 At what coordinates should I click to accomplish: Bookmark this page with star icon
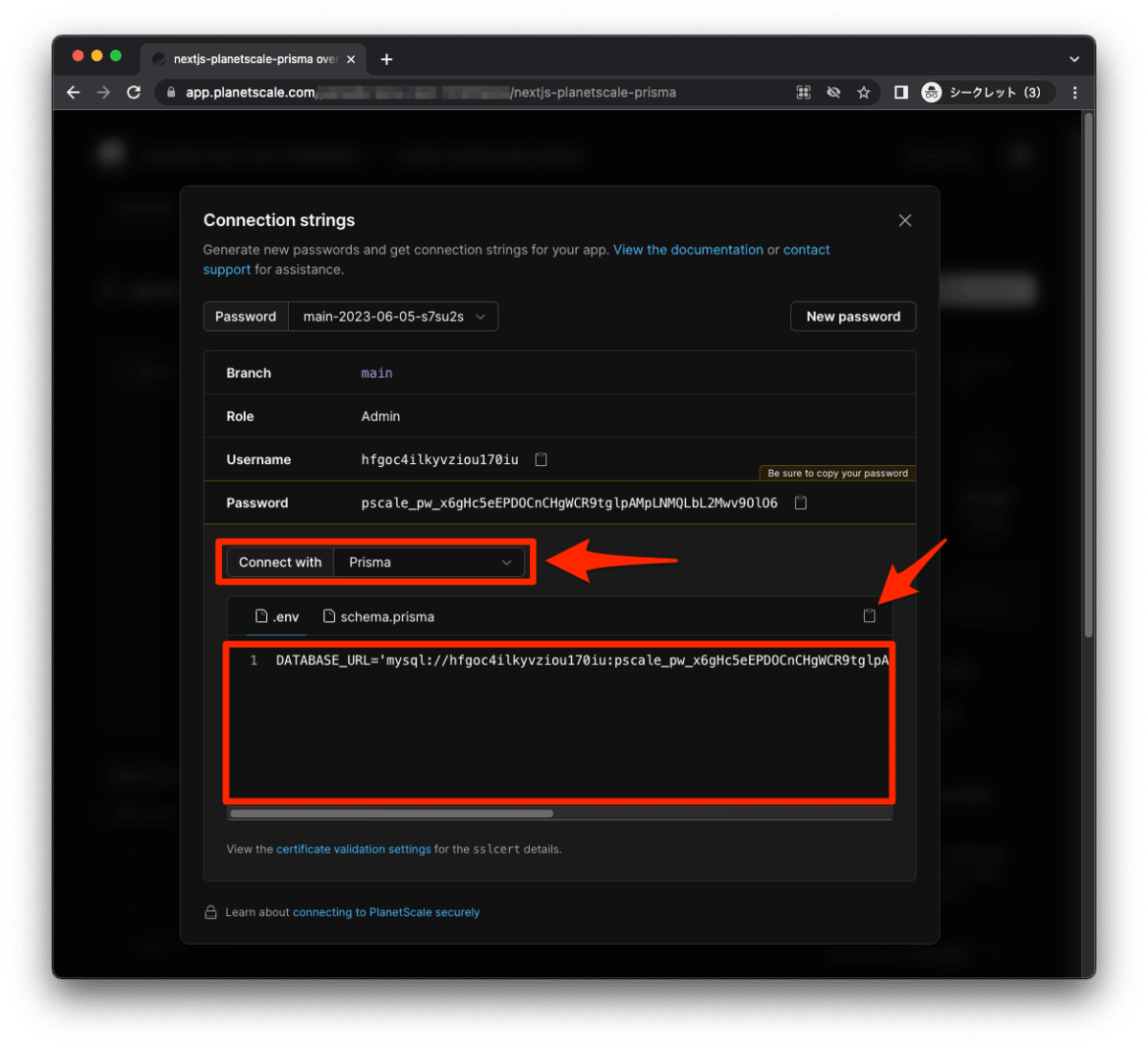tap(863, 92)
